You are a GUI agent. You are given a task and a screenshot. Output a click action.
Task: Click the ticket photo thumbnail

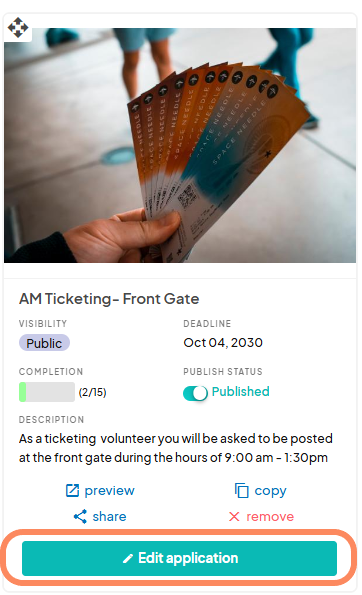coord(180,145)
